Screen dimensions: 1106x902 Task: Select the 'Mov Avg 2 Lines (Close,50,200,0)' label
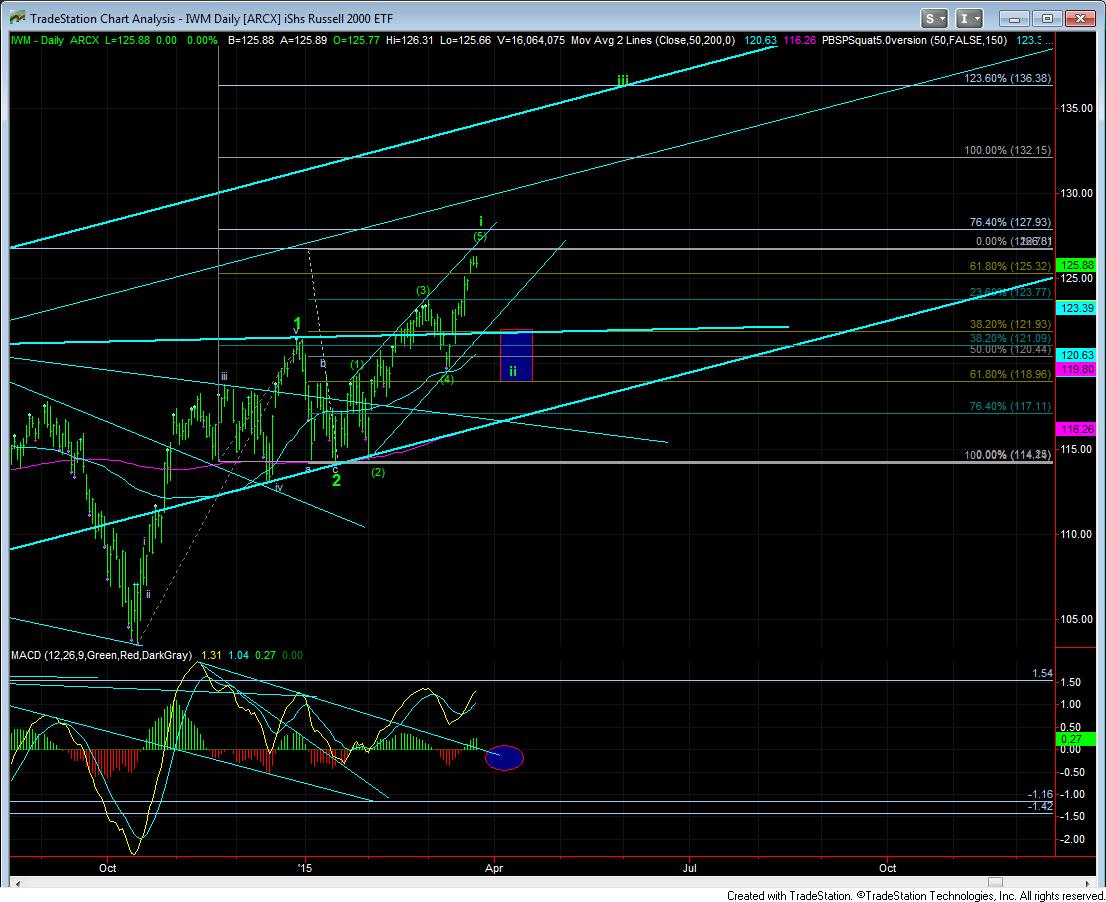[653, 40]
